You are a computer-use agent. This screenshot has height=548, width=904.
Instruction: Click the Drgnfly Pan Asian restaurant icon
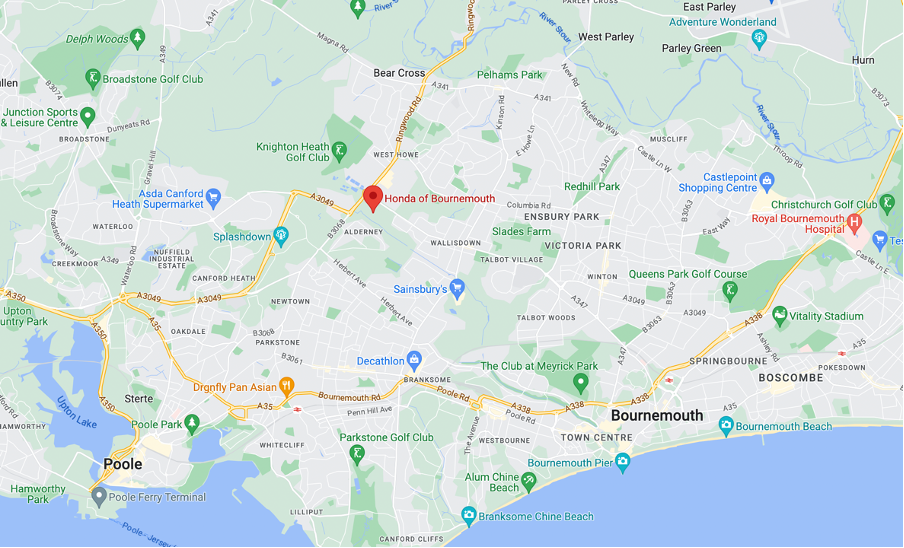pyautogui.click(x=287, y=387)
